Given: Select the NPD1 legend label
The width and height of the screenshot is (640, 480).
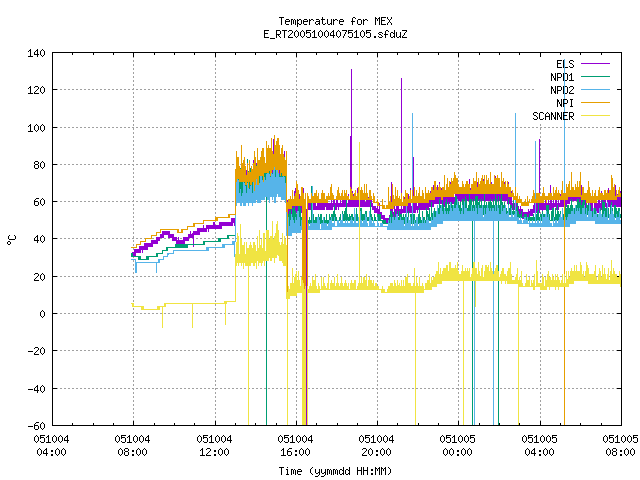Looking at the screenshot, I should (x=562, y=77).
